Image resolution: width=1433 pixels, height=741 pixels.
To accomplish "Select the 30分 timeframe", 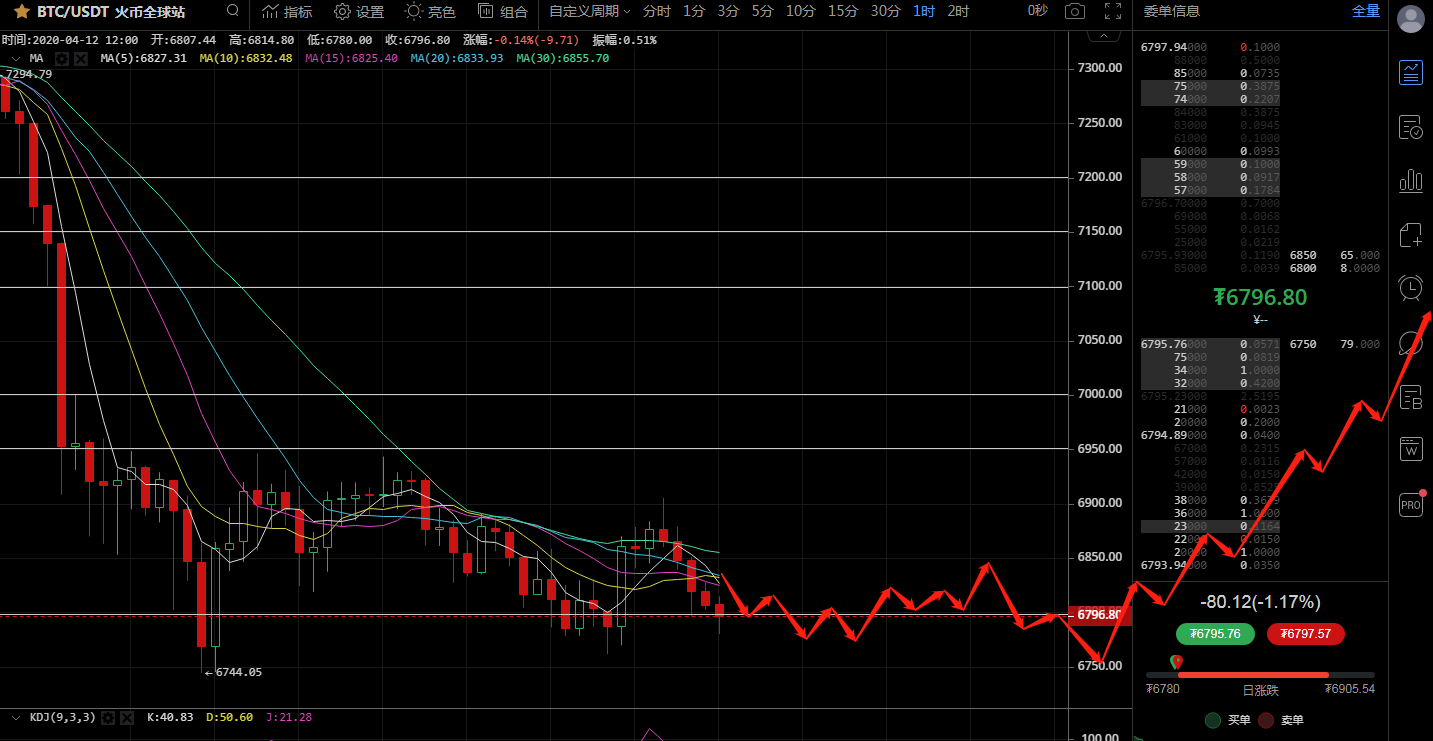I will tap(885, 12).
